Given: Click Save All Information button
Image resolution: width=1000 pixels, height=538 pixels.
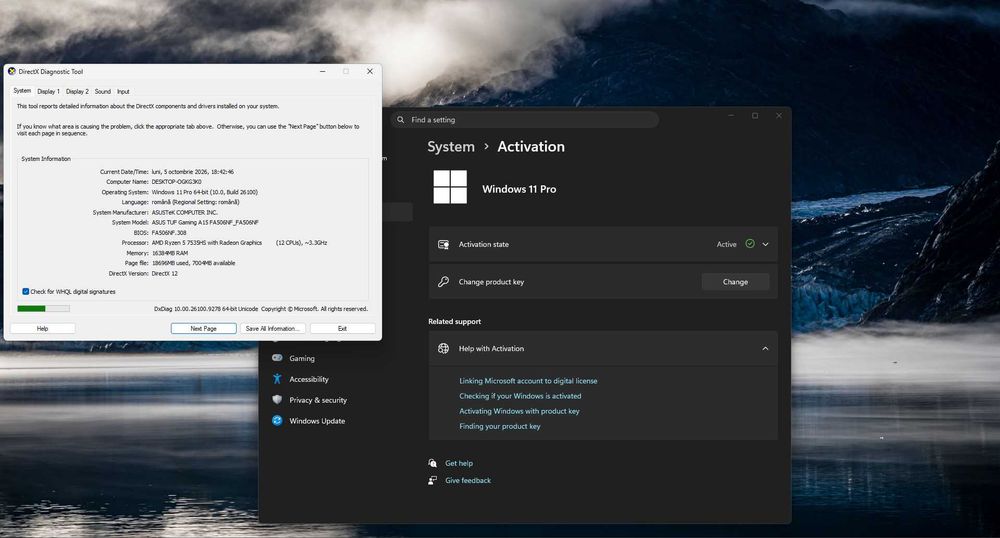Looking at the screenshot, I should [273, 328].
